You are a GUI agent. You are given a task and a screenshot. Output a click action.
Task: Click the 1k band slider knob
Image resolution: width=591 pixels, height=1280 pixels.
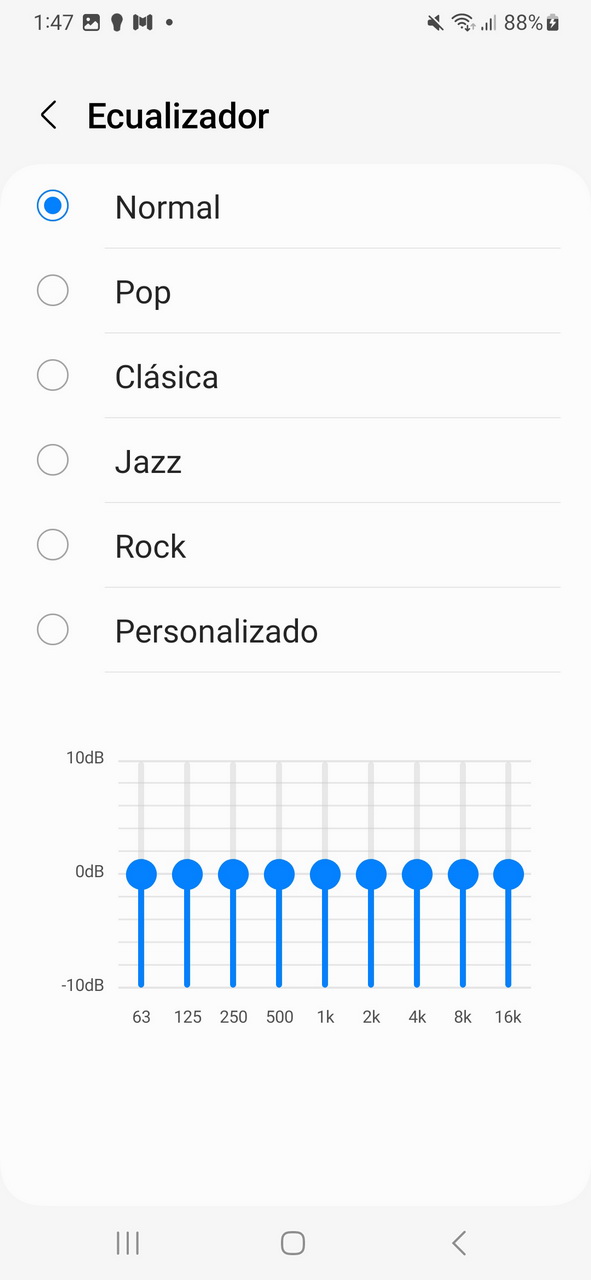click(x=325, y=874)
